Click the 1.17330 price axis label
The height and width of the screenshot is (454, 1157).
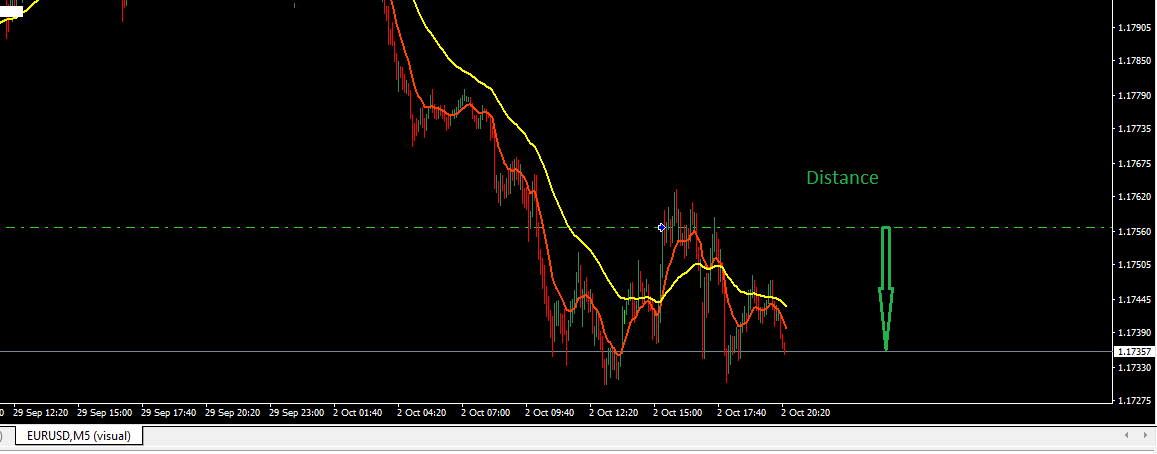tap(1134, 368)
